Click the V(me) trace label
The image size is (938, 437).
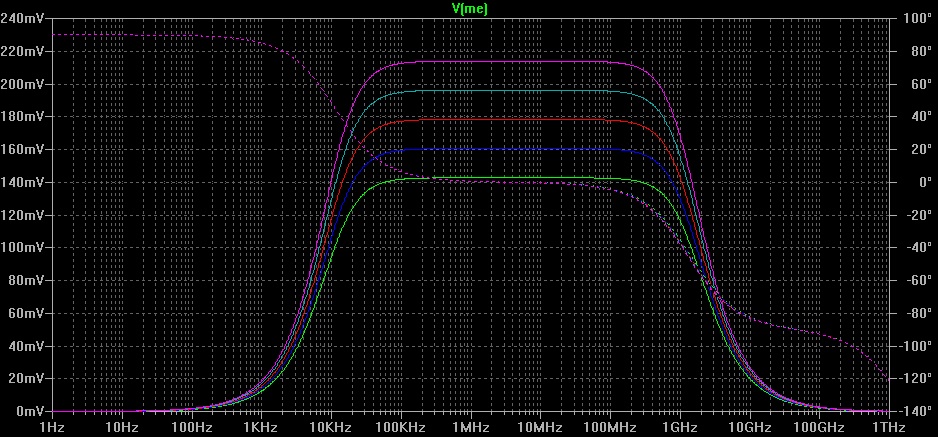tap(469, 8)
